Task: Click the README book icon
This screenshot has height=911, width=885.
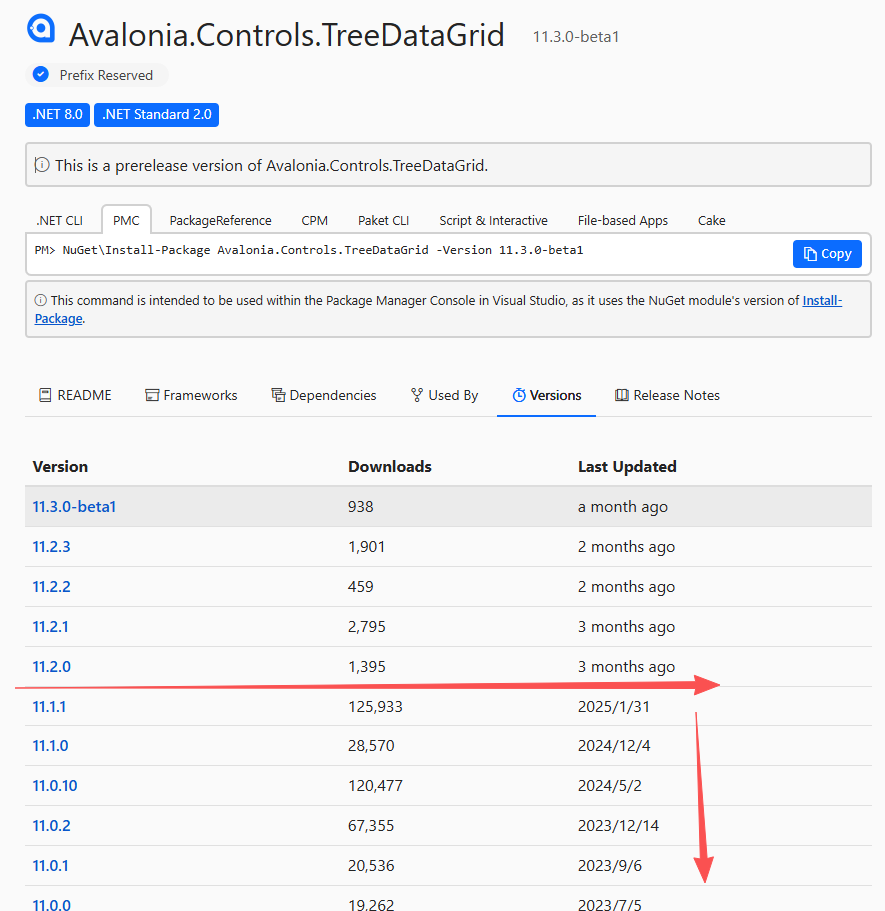Action: [45, 395]
